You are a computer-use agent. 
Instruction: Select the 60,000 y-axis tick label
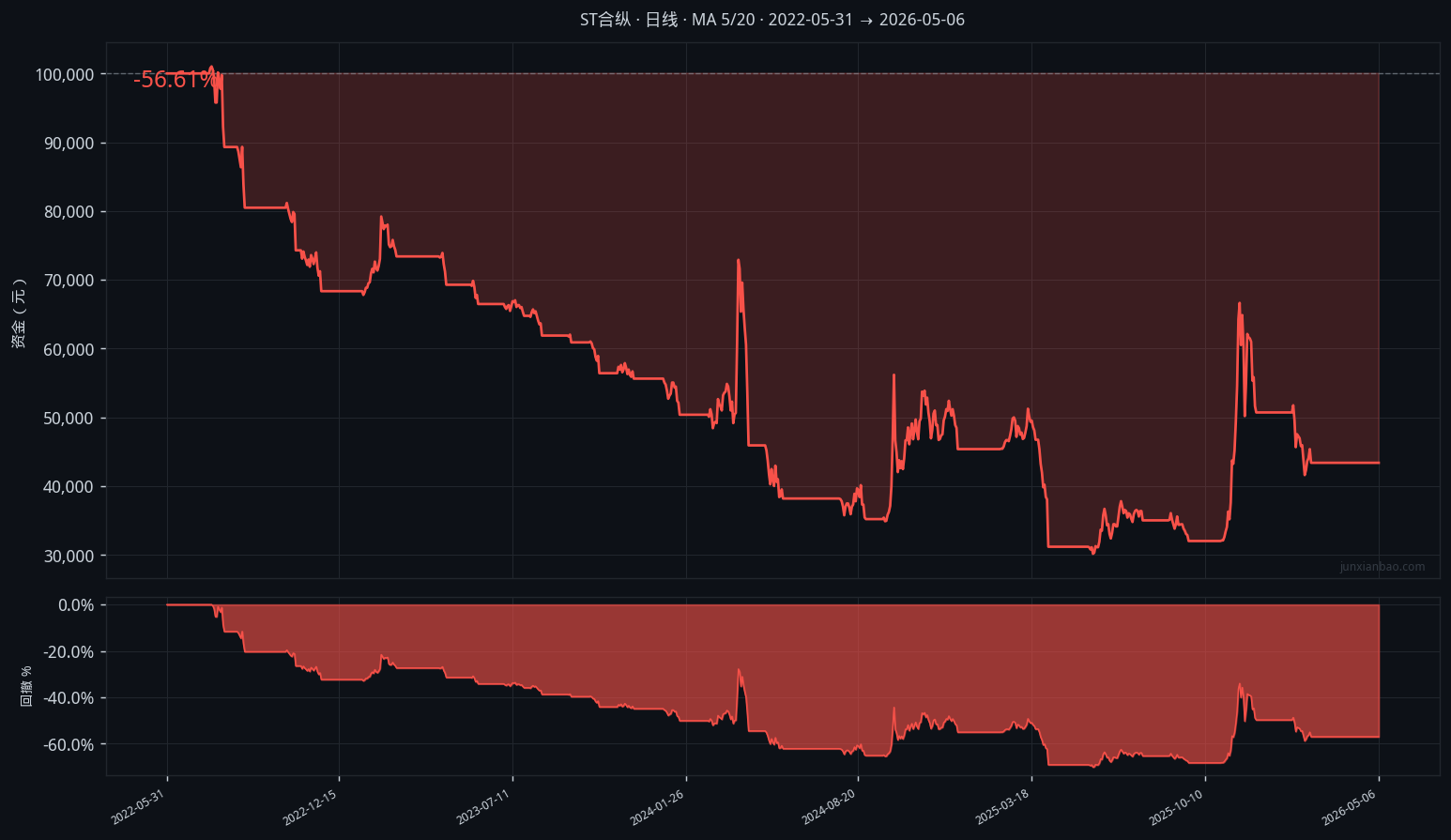(x=69, y=349)
